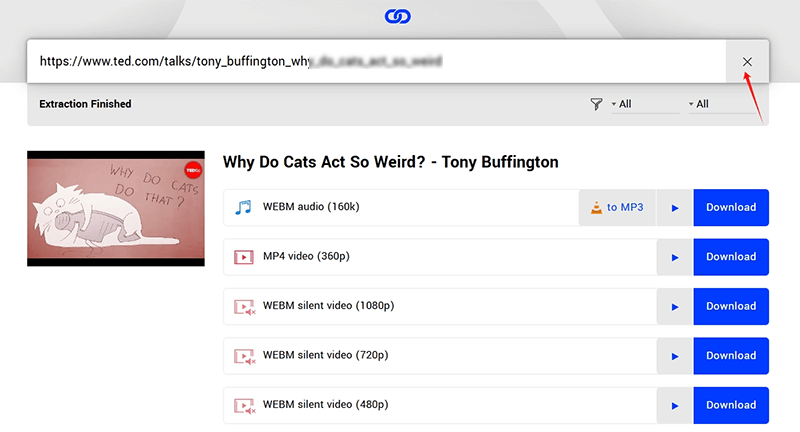Download MP4 video (360p)
This screenshot has height=432, width=800.
(x=731, y=257)
